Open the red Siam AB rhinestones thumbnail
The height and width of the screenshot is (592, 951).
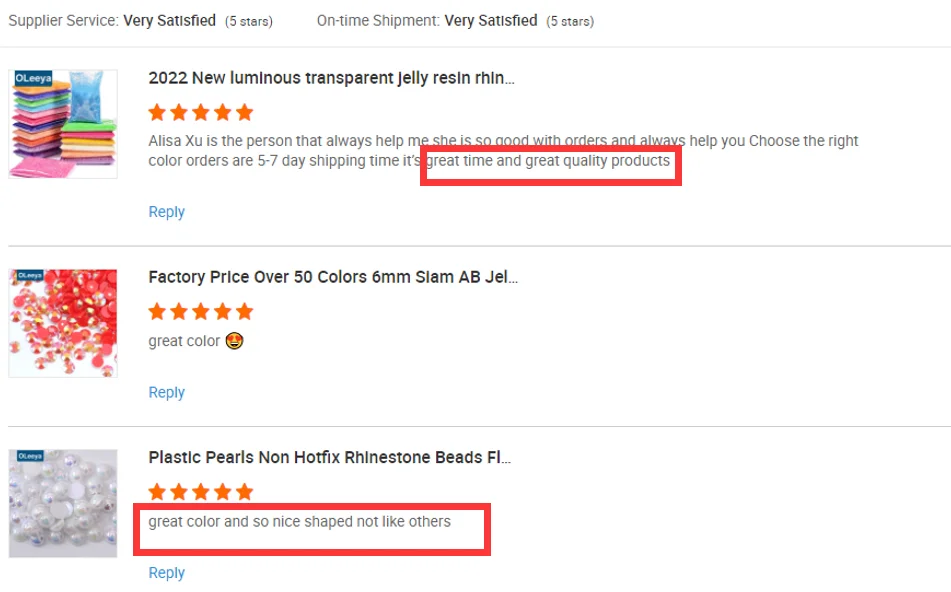(63, 323)
